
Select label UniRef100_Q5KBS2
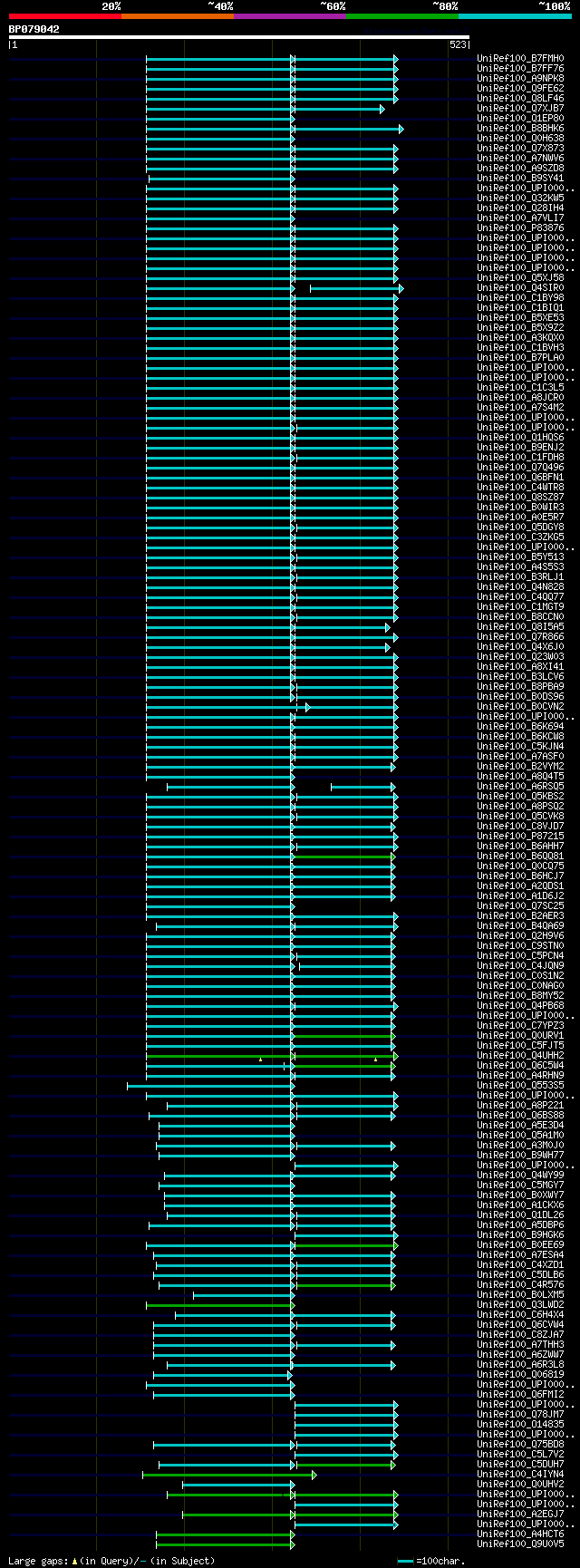520,797
